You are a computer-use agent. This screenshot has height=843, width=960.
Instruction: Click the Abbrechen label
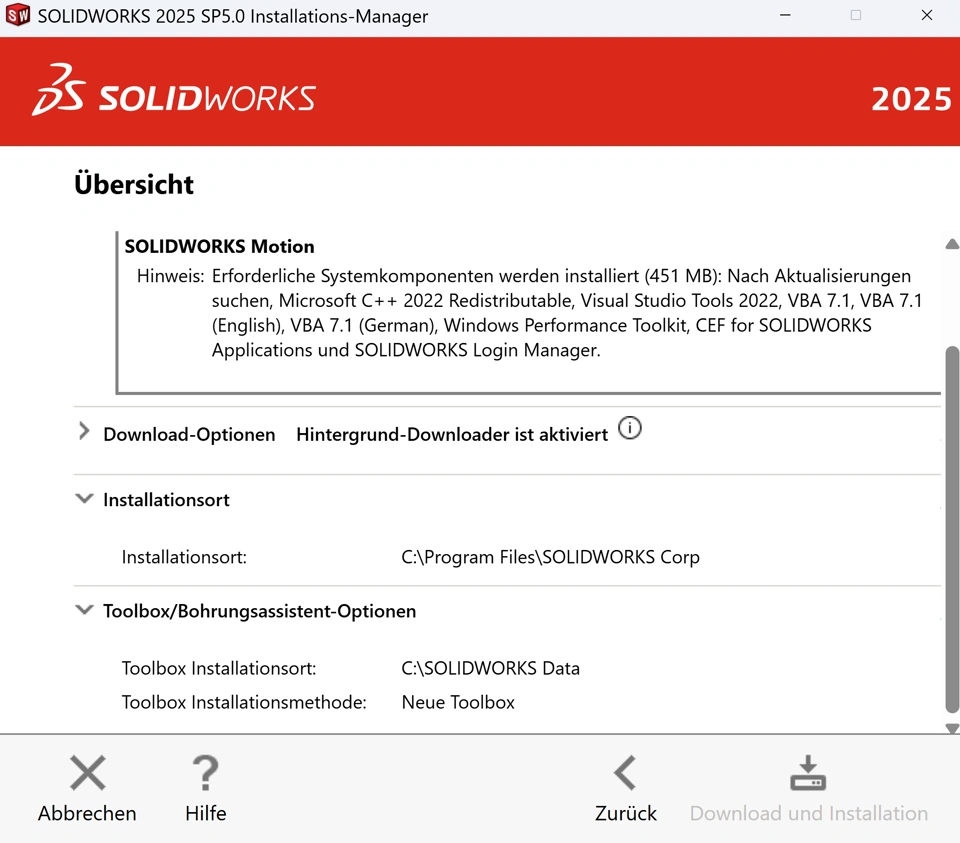point(87,814)
